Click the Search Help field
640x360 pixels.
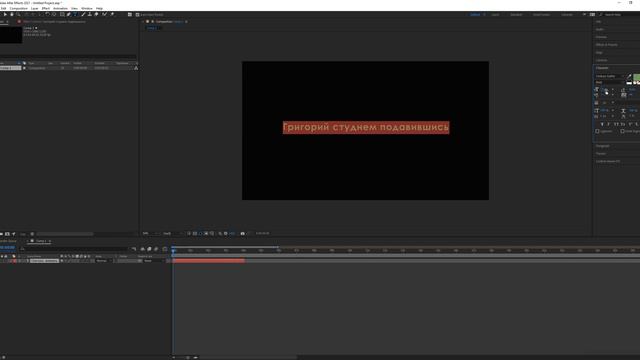tap(620, 15)
